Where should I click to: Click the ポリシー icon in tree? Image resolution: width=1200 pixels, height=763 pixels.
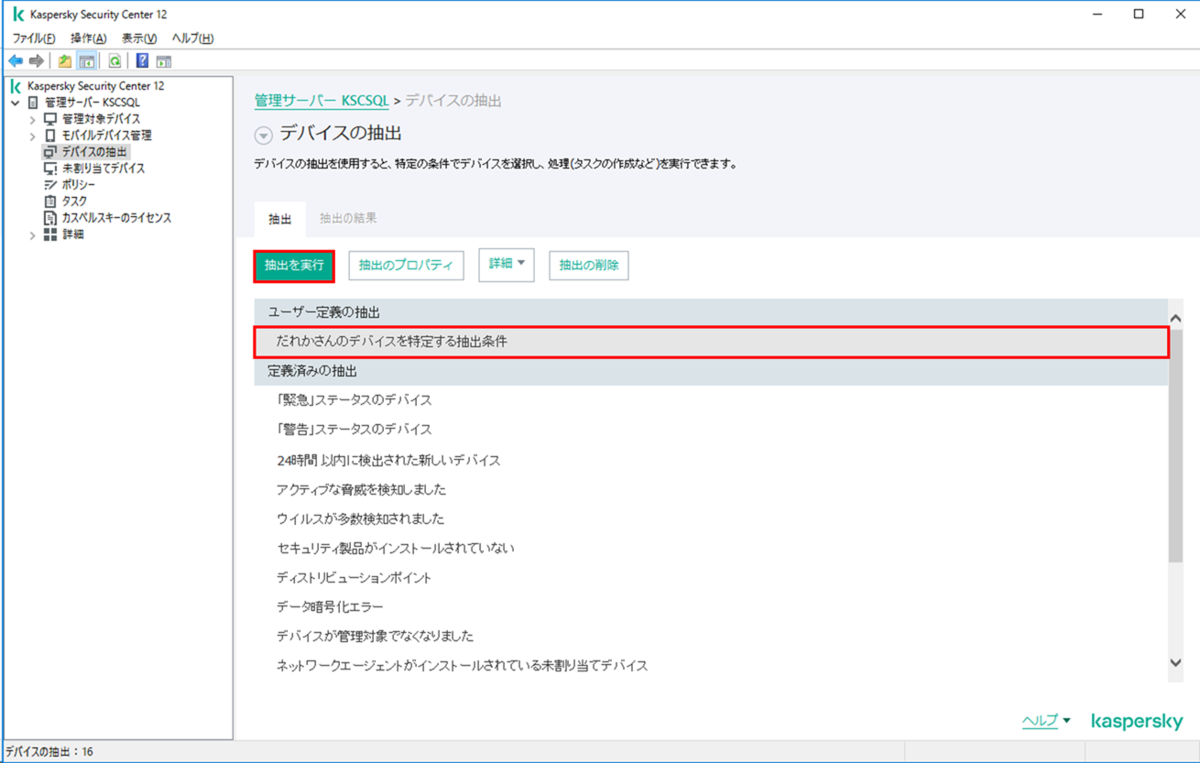(x=50, y=185)
